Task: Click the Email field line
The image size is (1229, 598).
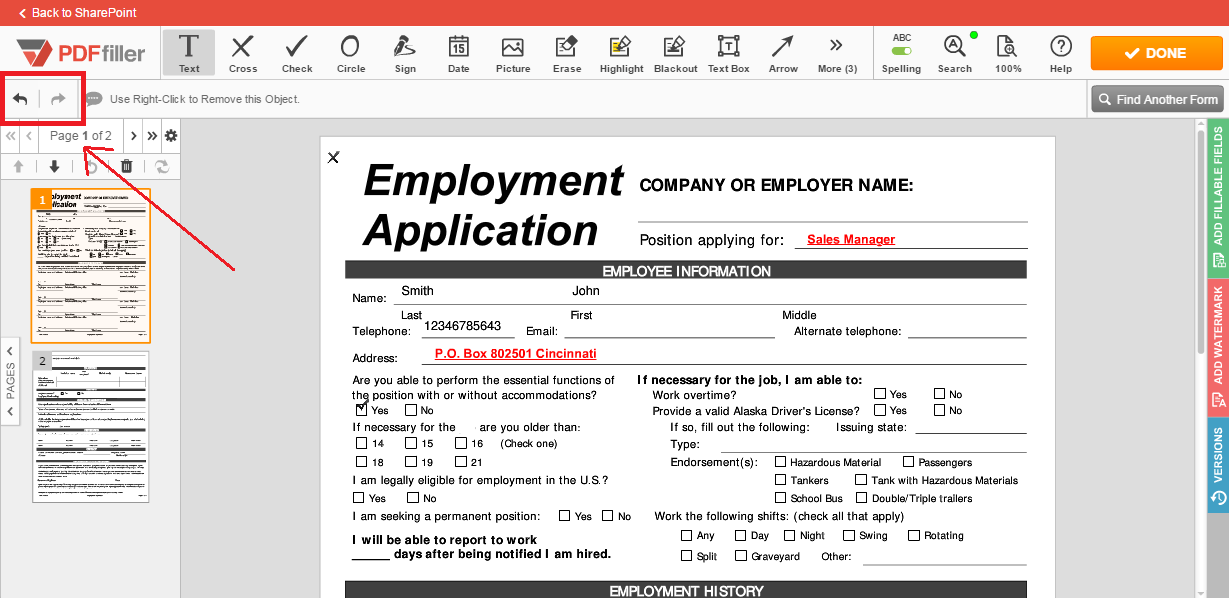Action: (x=669, y=331)
